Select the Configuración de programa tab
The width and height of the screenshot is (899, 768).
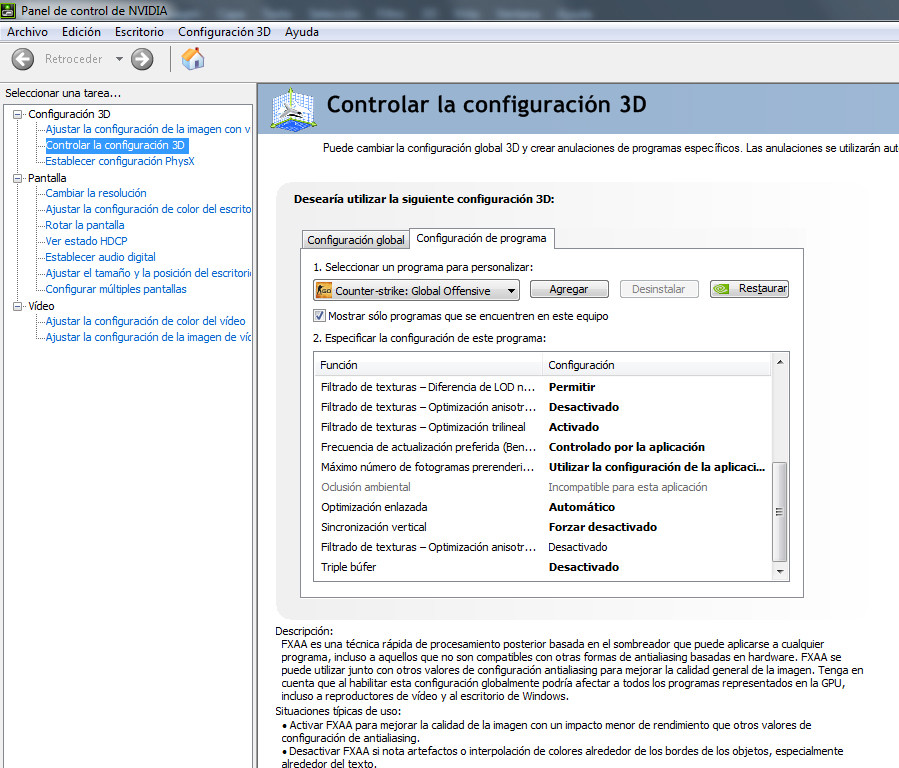click(x=482, y=238)
